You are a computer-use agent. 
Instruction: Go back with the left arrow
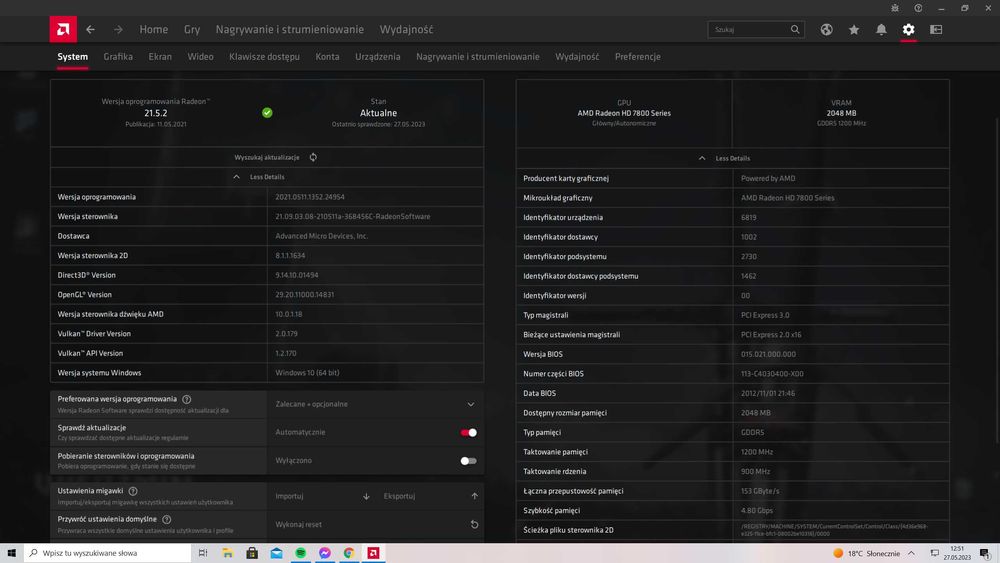(91, 29)
